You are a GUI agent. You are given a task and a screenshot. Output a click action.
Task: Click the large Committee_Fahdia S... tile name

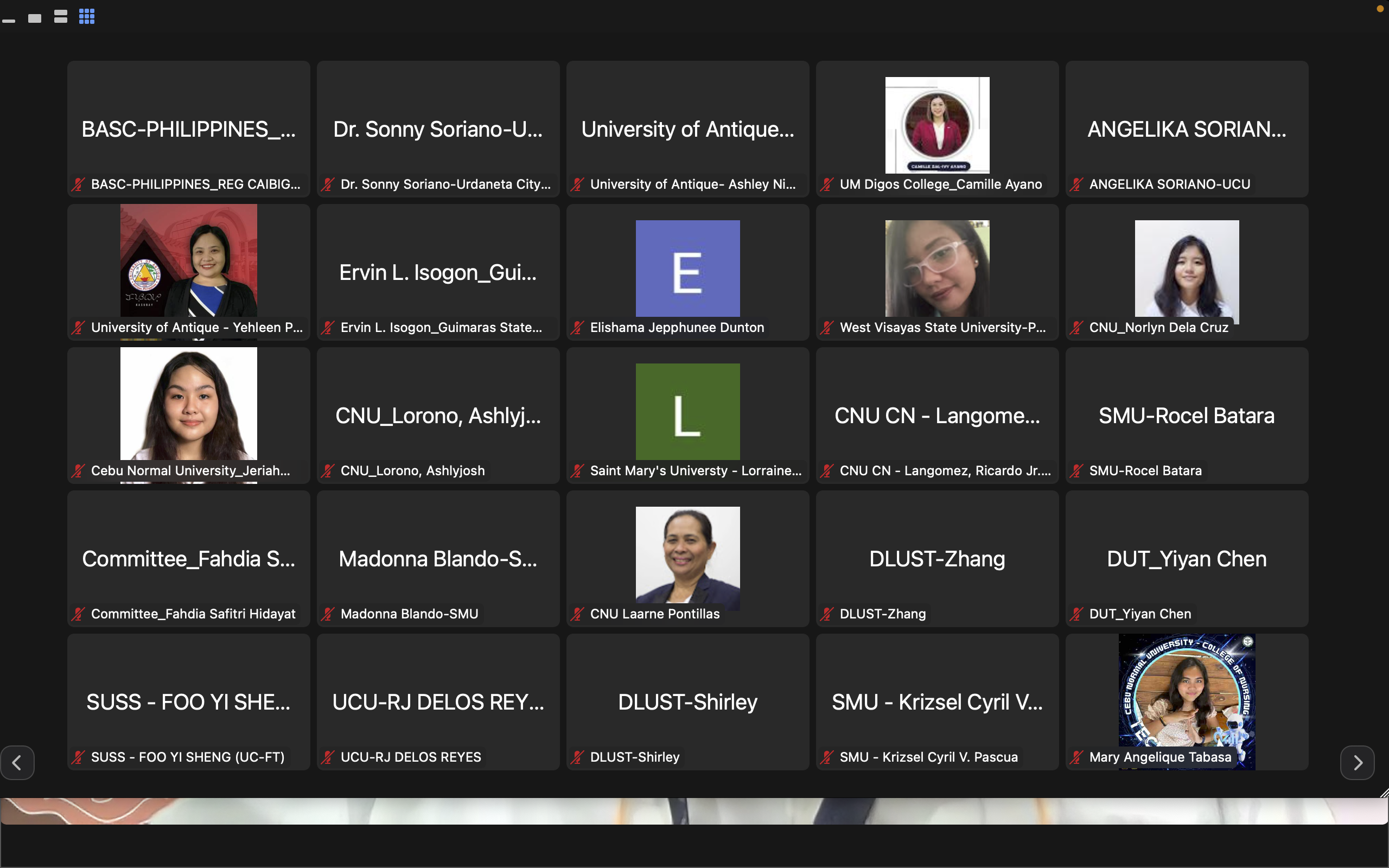(189, 559)
